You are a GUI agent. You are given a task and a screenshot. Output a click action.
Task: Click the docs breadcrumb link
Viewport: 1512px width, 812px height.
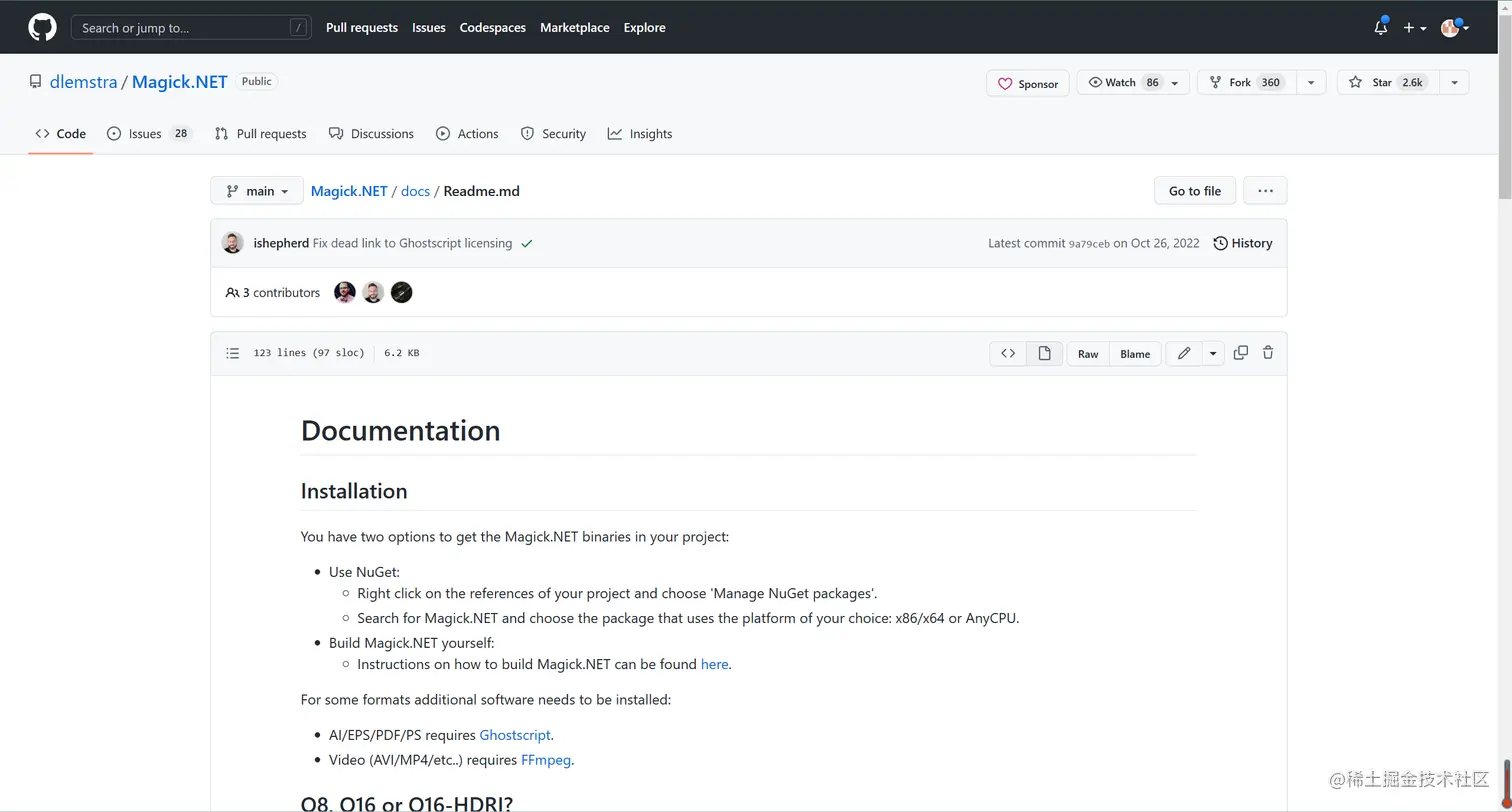(x=415, y=191)
